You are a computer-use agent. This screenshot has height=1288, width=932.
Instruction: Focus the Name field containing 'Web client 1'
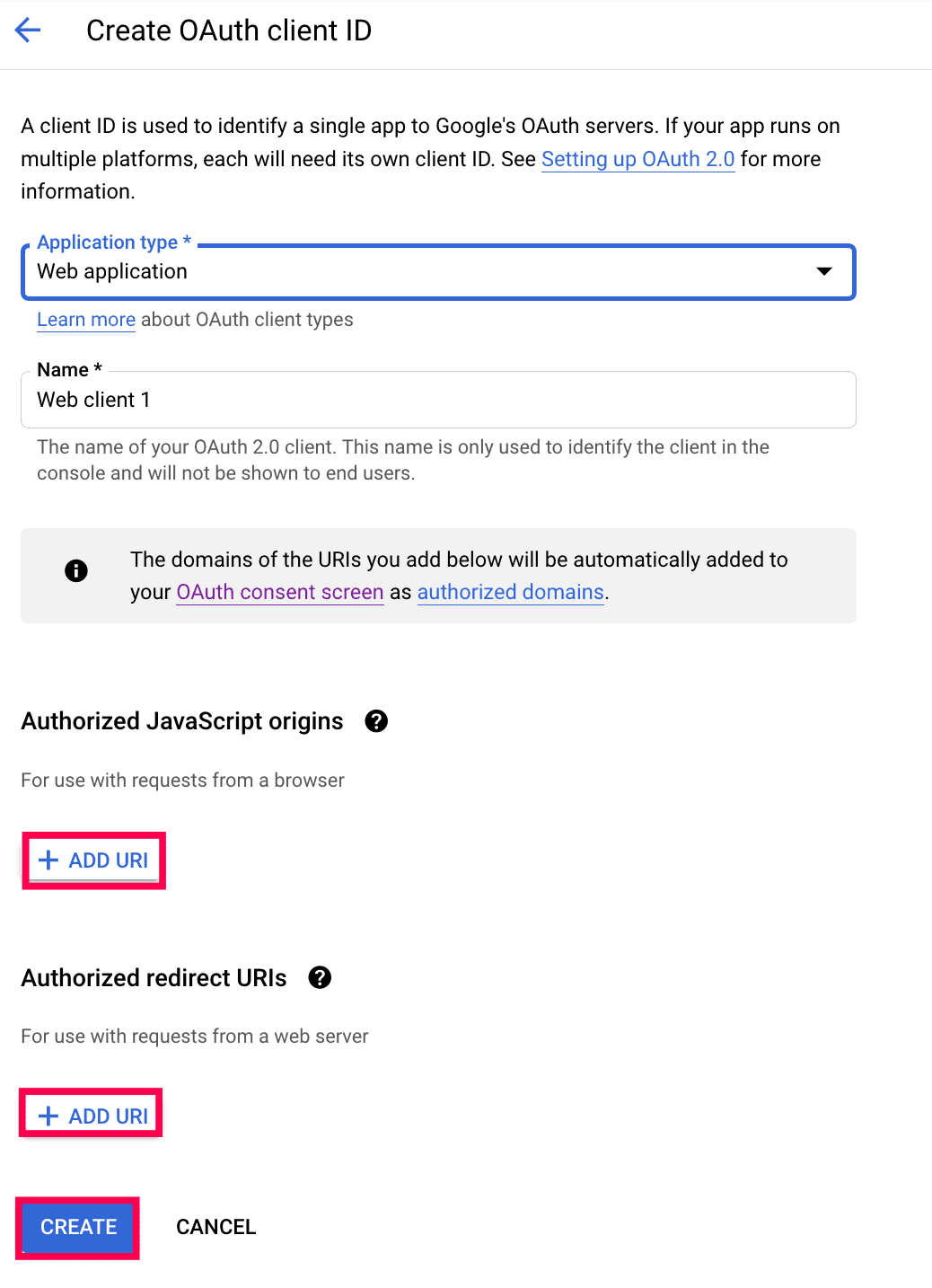[x=437, y=401]
